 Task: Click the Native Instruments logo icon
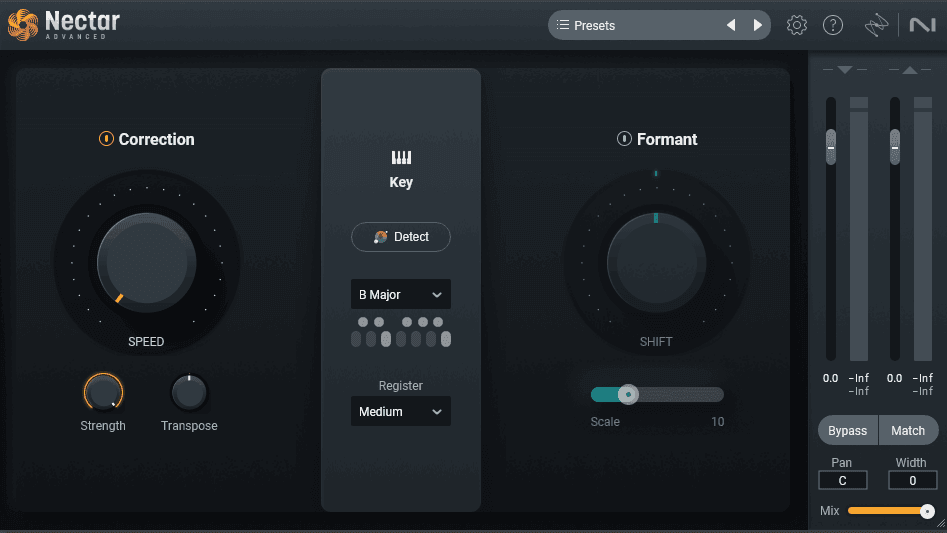point(922,25)
